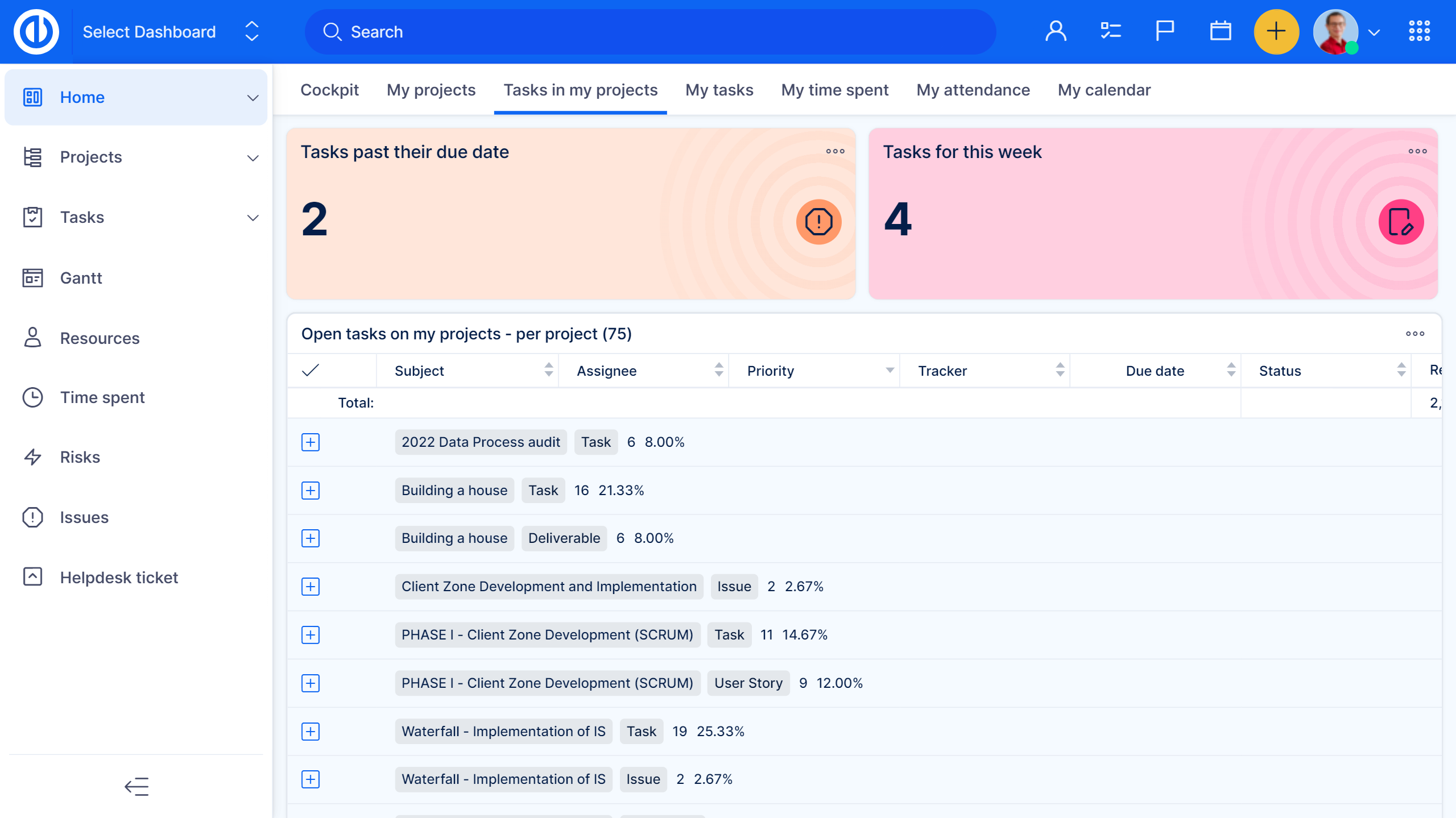Collapse the sidebar using bottom arrow icon
1456x818 pixels.
point(136,787)
